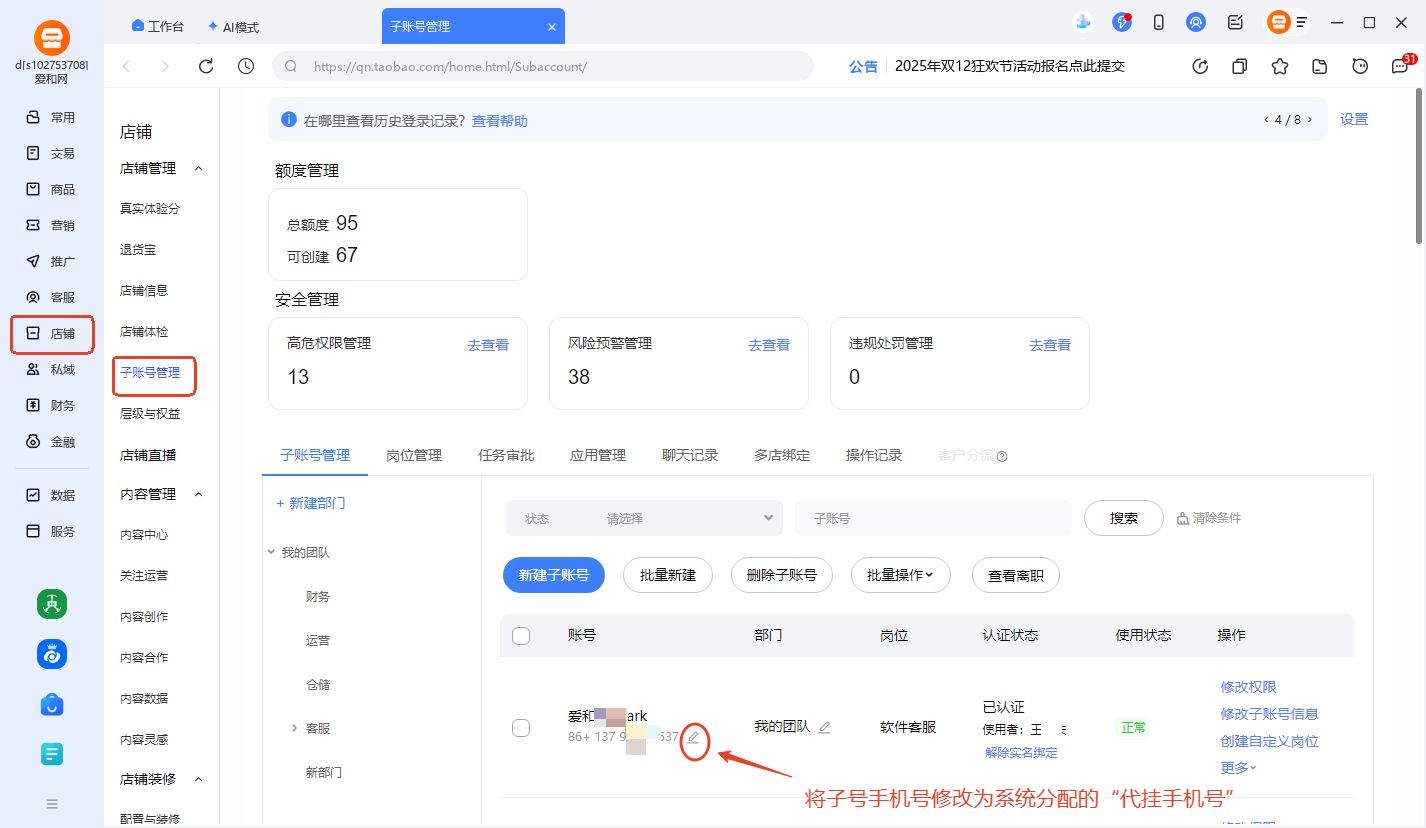
Task: Open messages icon with 31 badge
Action: pyautogui.click(x=1400, y=65)
